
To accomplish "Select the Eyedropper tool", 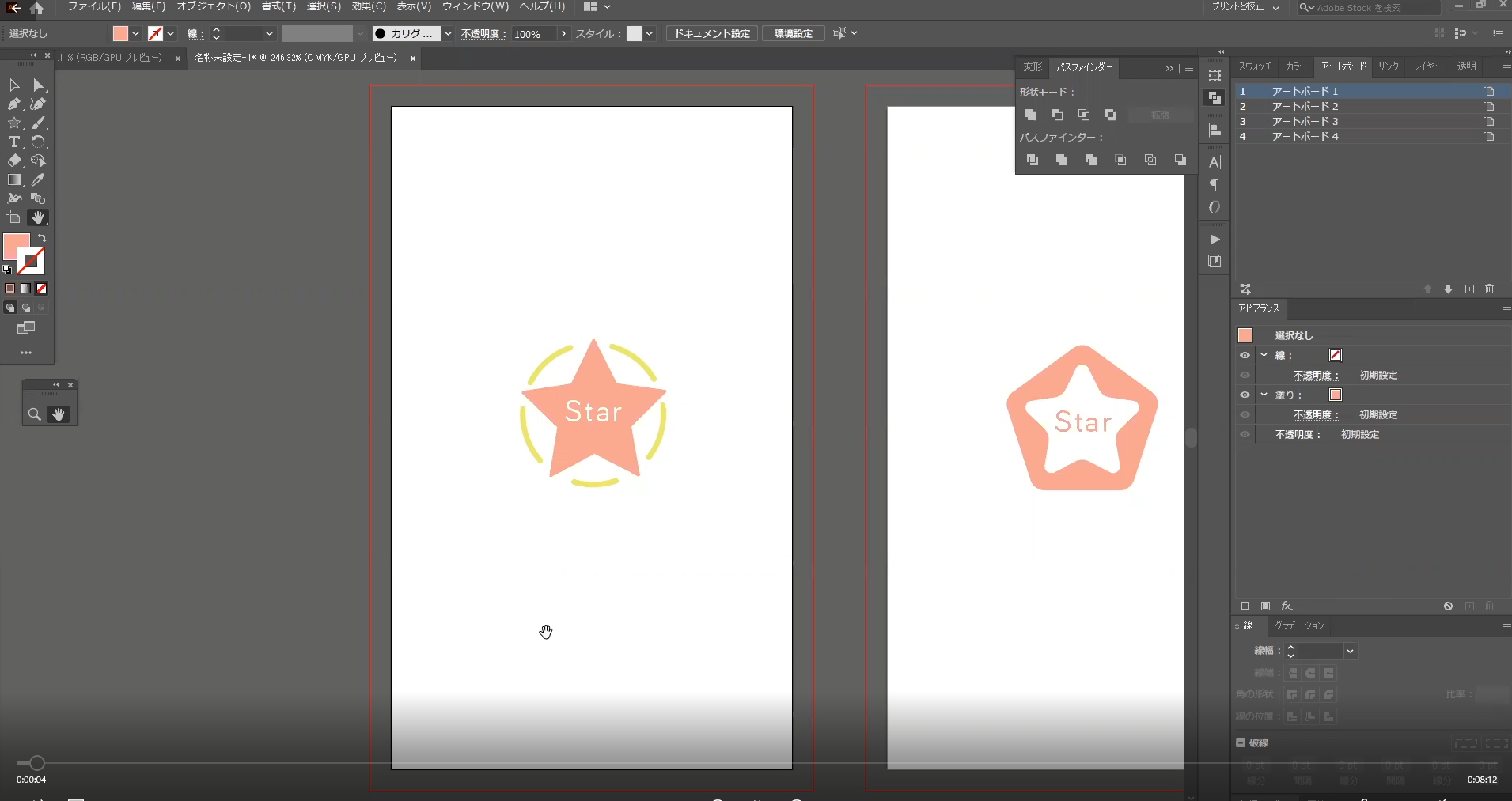I will (37, 180).
